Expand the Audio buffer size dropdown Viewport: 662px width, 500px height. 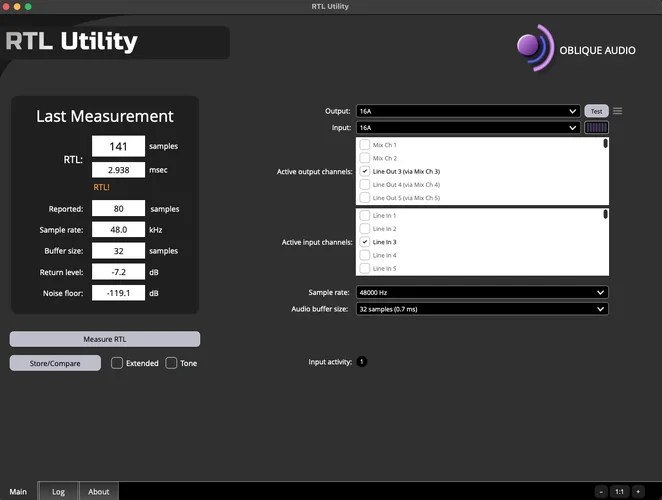(x=481, y=309)
